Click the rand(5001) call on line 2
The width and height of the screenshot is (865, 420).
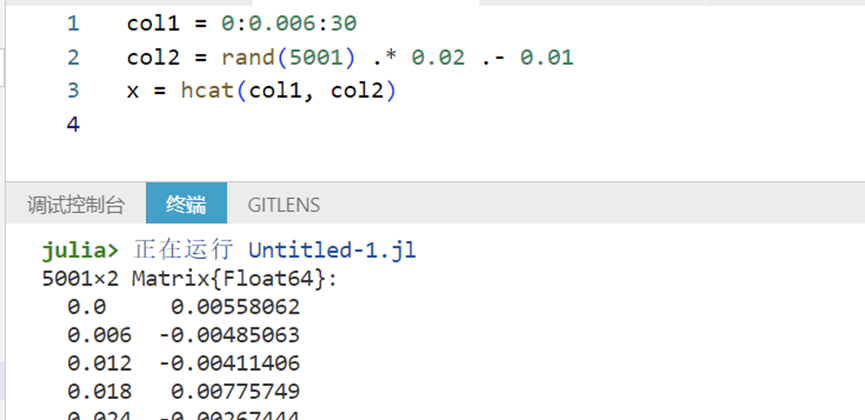(288, 57)
